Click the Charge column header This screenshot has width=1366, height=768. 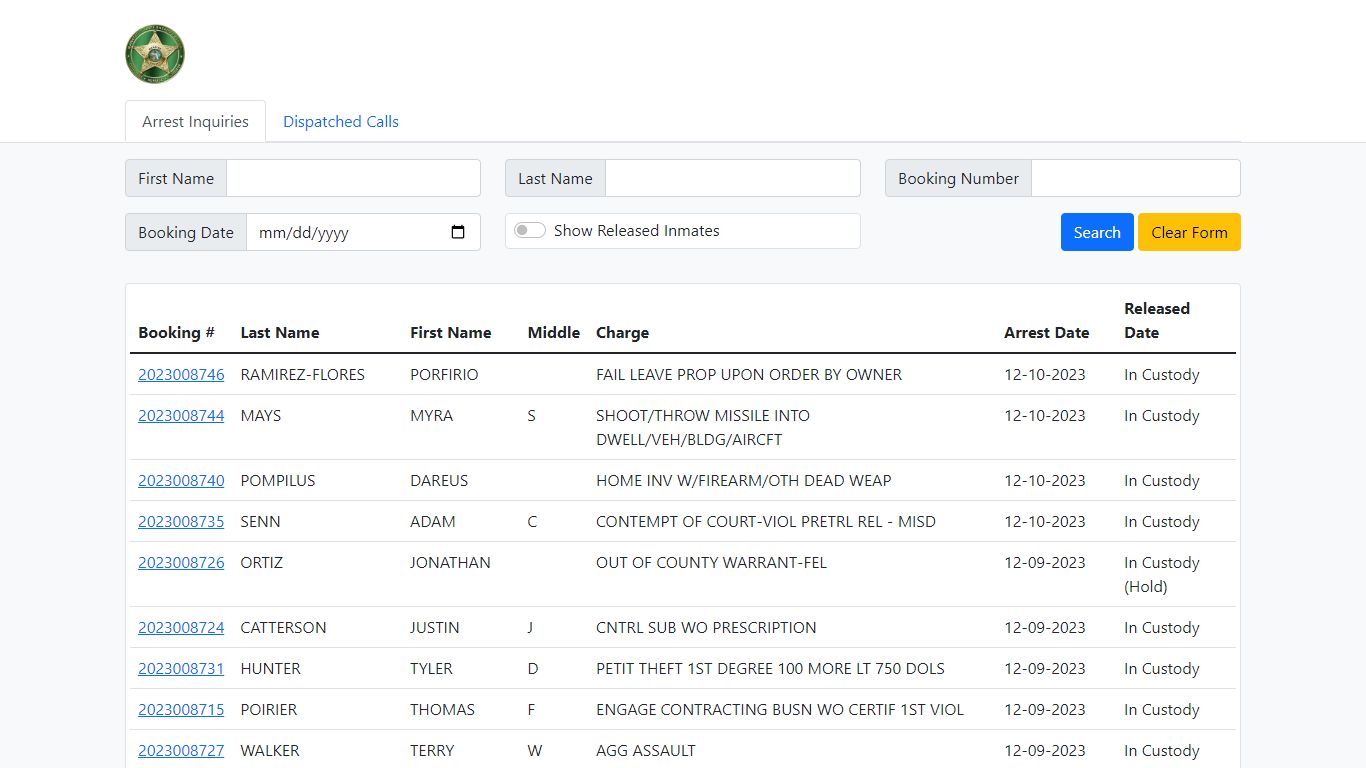622,333
